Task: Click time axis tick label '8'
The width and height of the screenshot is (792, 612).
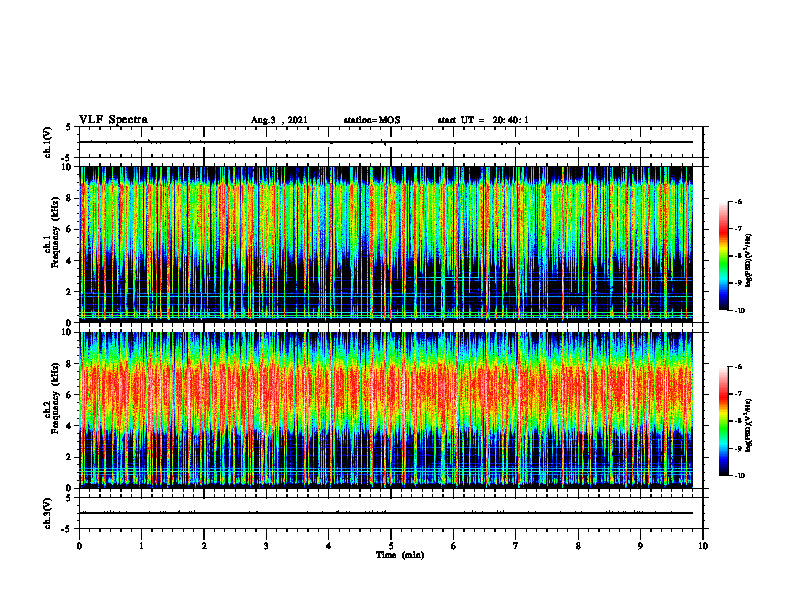Action: click(578, 546)
